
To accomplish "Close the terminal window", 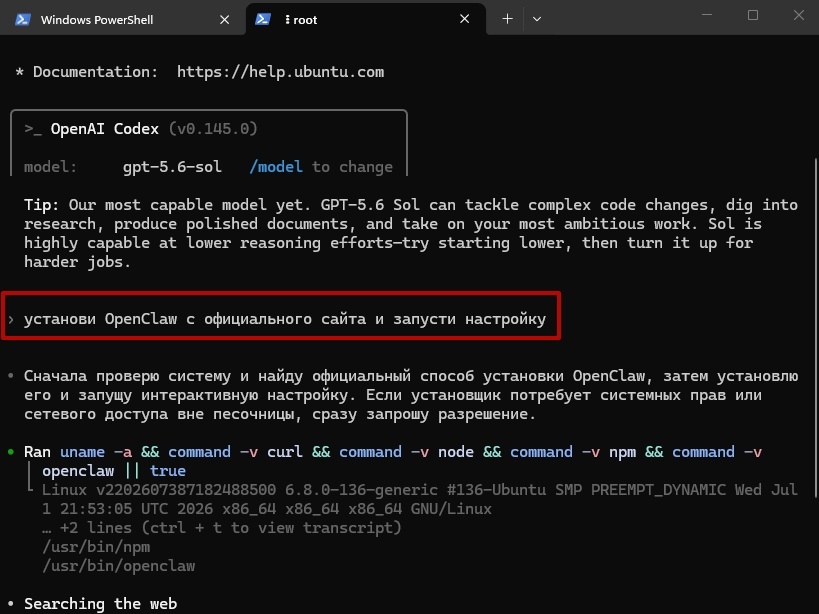I will [x=799, y=15].
